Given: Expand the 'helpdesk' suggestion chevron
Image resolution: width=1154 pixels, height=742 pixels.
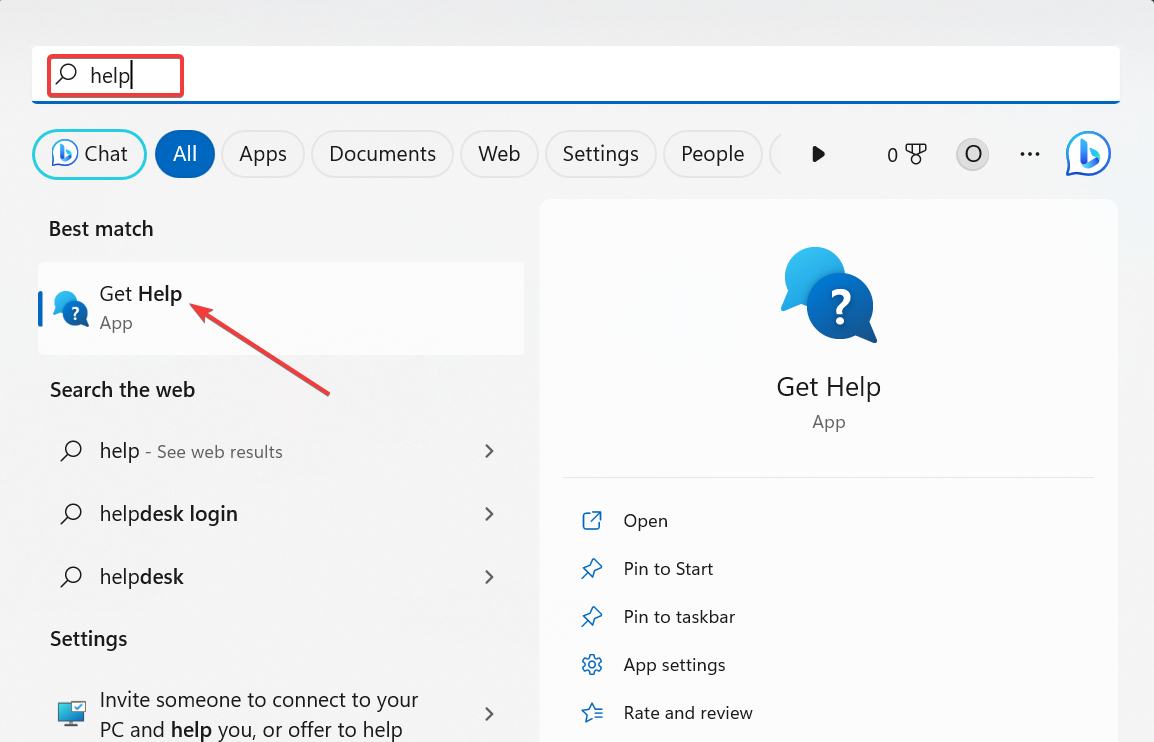Looking at the screenshot, I should tap(489, 576).
